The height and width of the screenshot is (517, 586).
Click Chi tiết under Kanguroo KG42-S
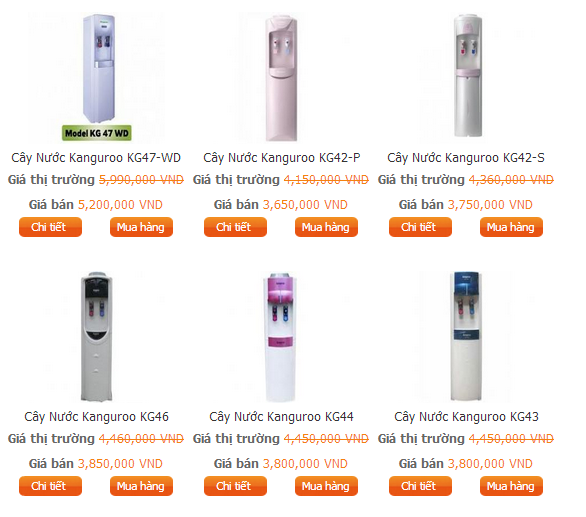[420, 227]
